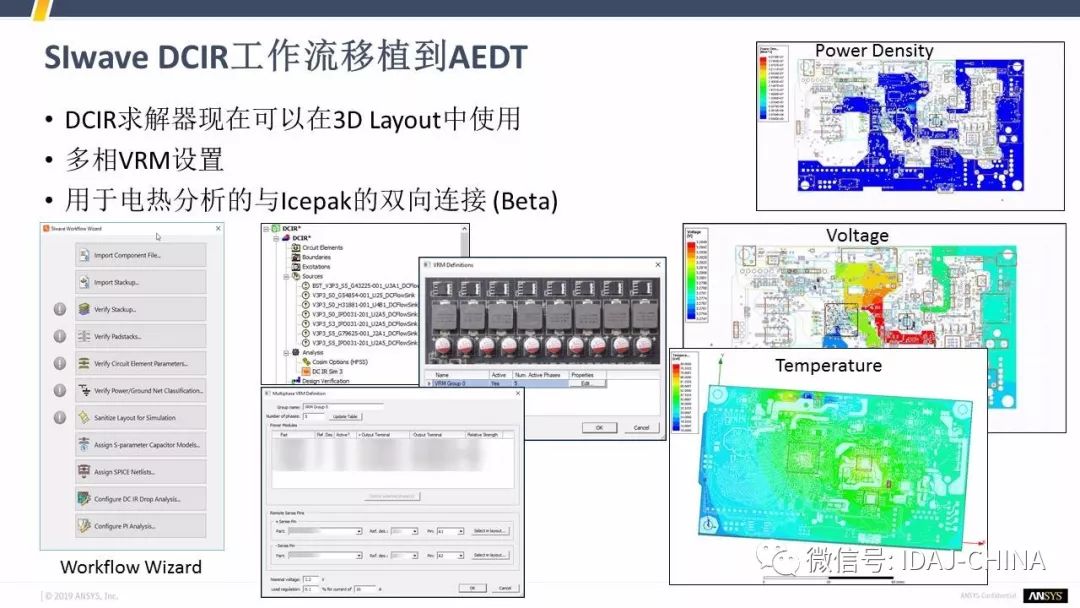Click OK in the Multiphase VRM Definition dialog

(x=472, y=588)
